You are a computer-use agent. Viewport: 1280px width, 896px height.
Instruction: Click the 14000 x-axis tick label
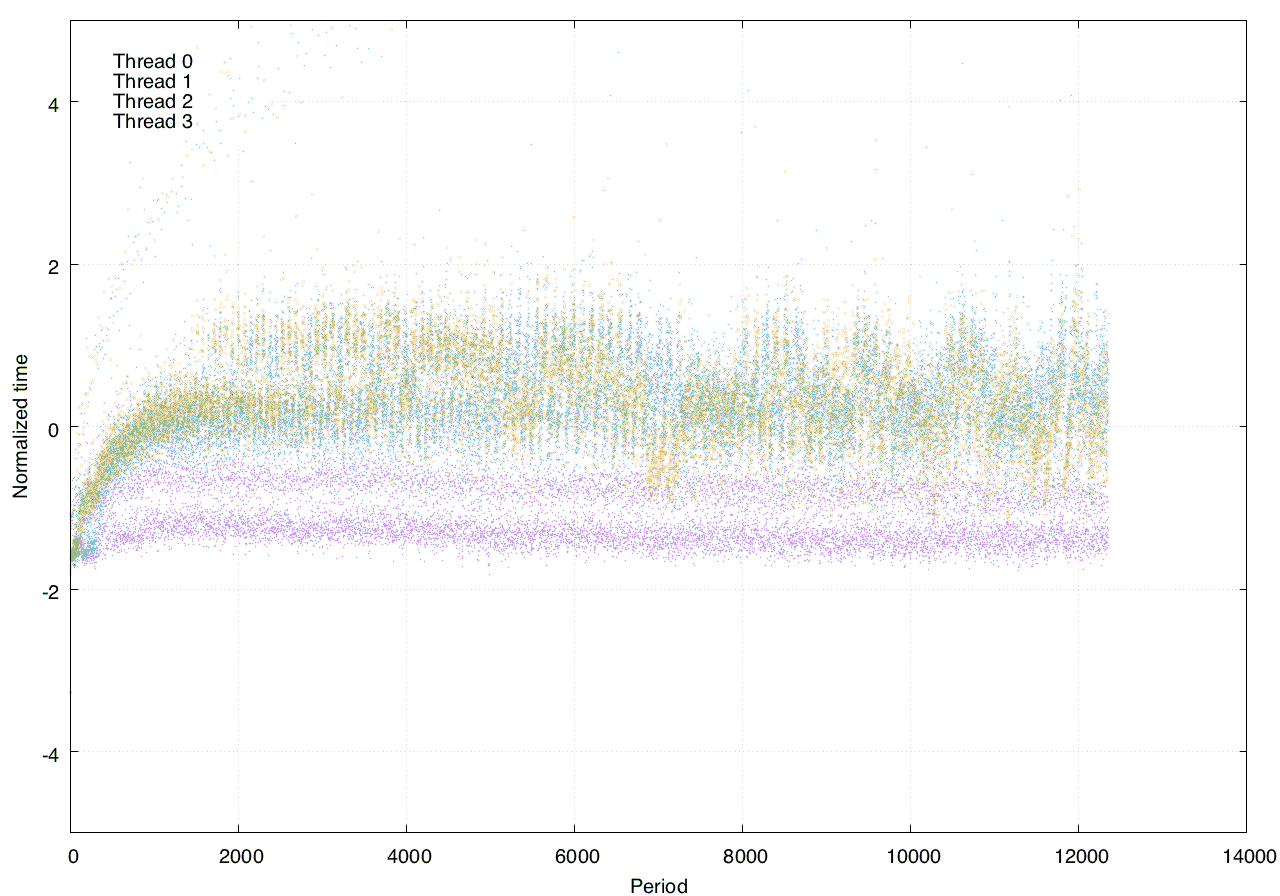click(x=1246, y=856)
